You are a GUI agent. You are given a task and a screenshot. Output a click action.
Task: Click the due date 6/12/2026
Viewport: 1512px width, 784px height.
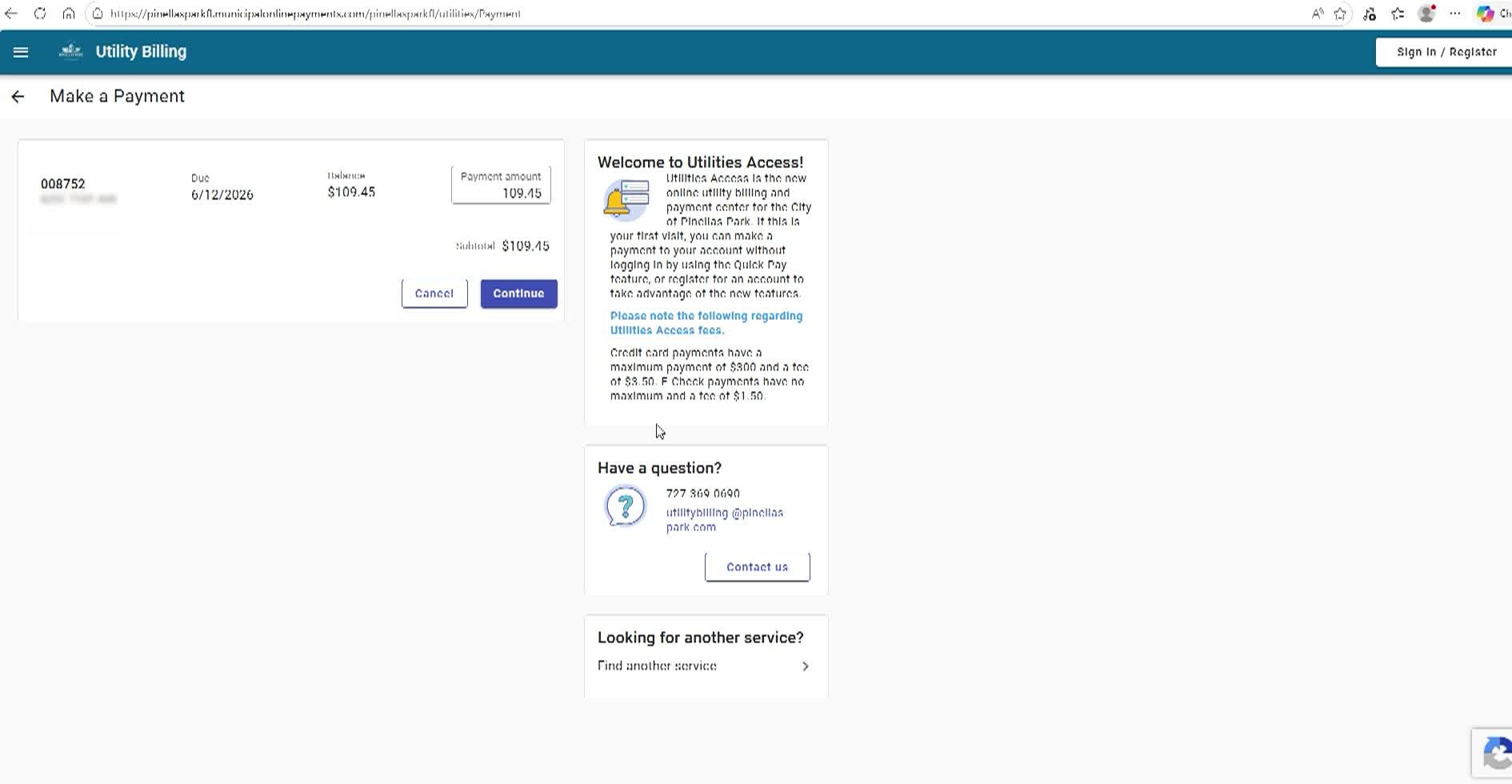(x=222, y=195)
